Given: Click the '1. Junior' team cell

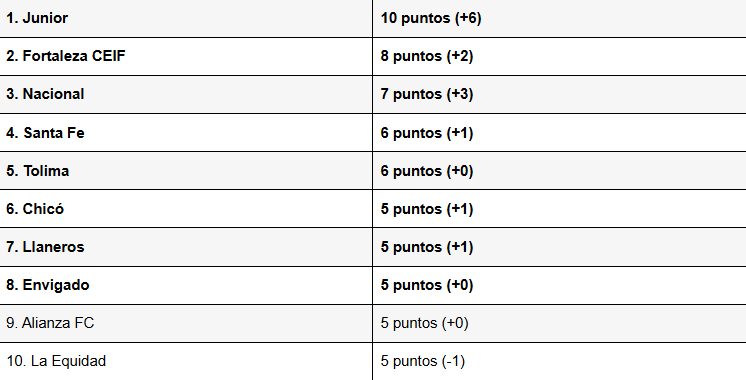Looking at the screenshot, I should click(186, 18).
